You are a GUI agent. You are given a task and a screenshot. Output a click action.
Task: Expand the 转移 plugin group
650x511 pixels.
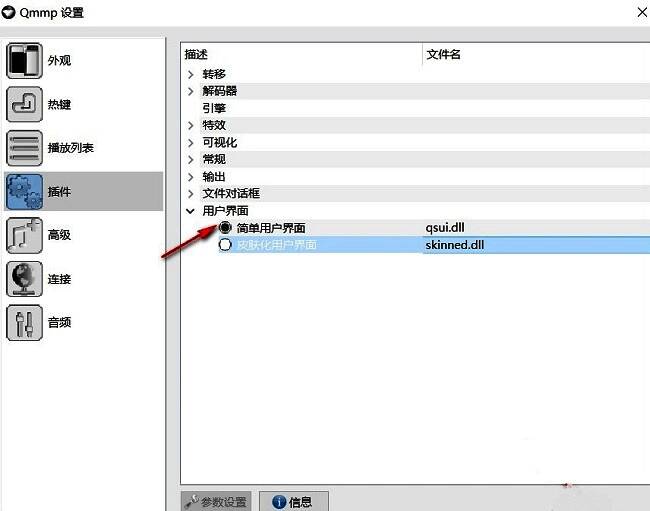[x=191, y=74]
